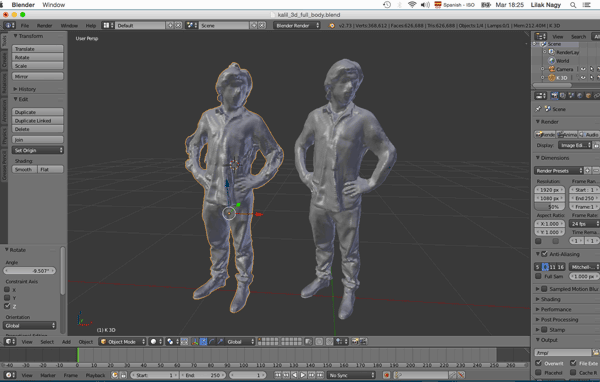Click the Smooth shading button

click(x=24, y=169)
